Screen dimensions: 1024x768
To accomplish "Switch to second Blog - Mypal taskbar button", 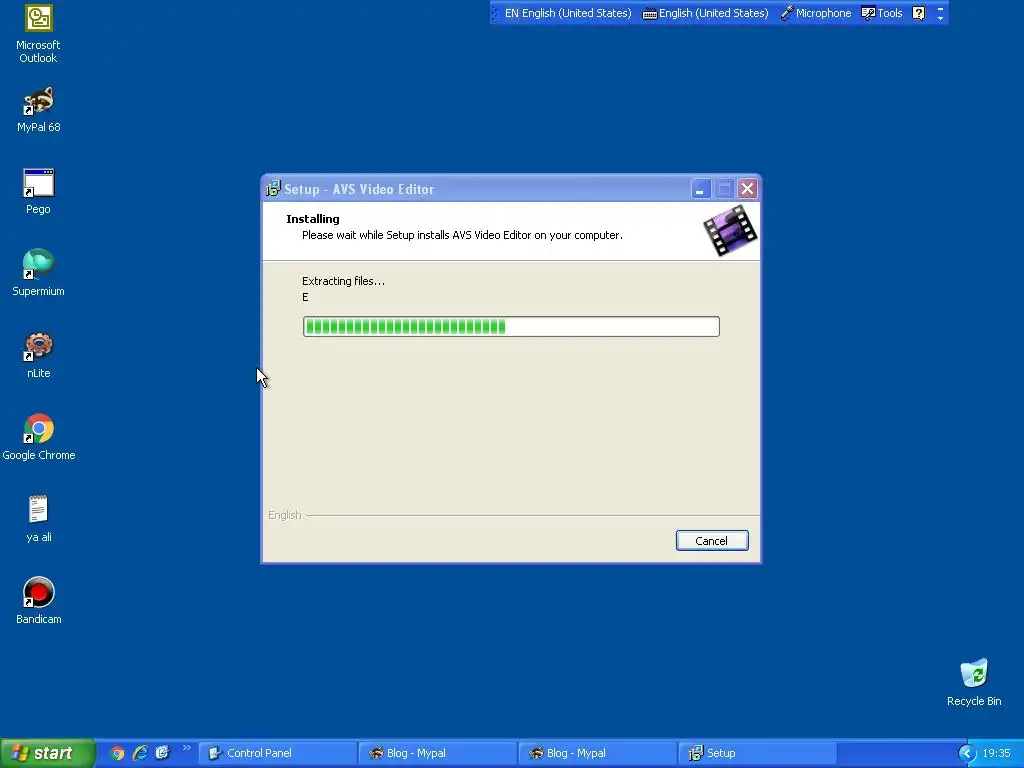I will tap(598, 753).
